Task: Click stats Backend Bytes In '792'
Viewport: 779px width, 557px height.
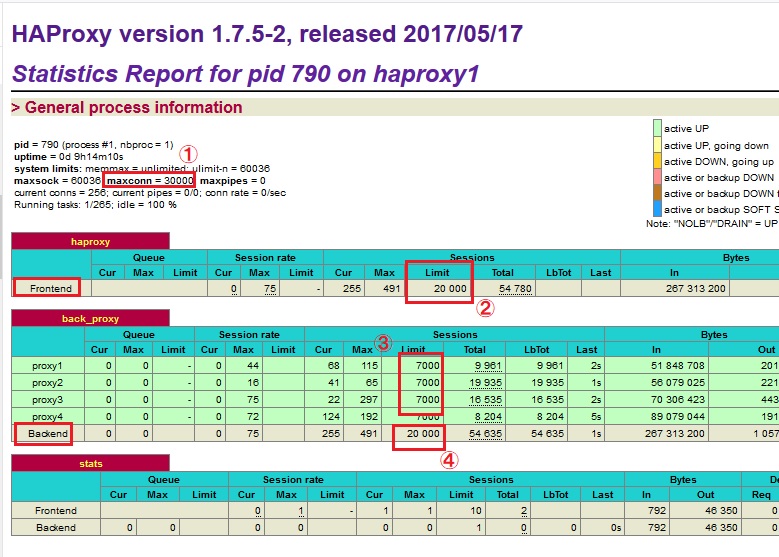Action: (x=656, y=527)
